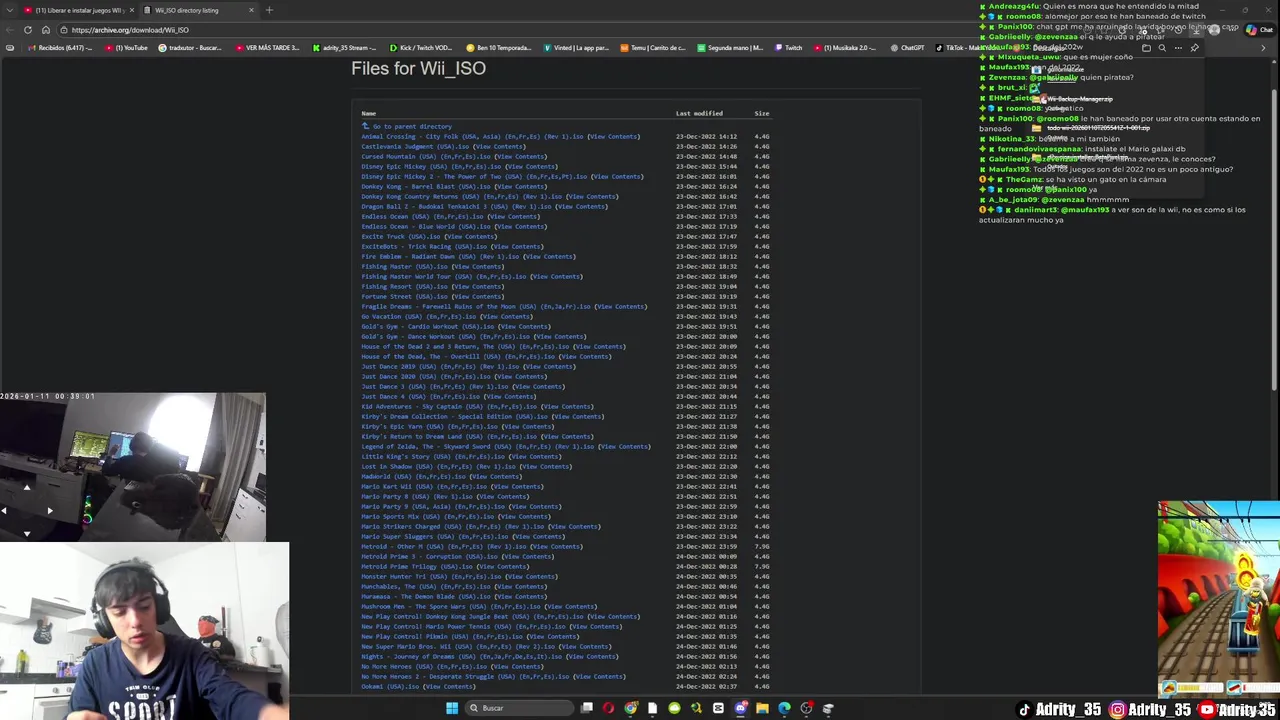
Task: Open Discord from the taskbar
Action: click(x=740, y=708)
